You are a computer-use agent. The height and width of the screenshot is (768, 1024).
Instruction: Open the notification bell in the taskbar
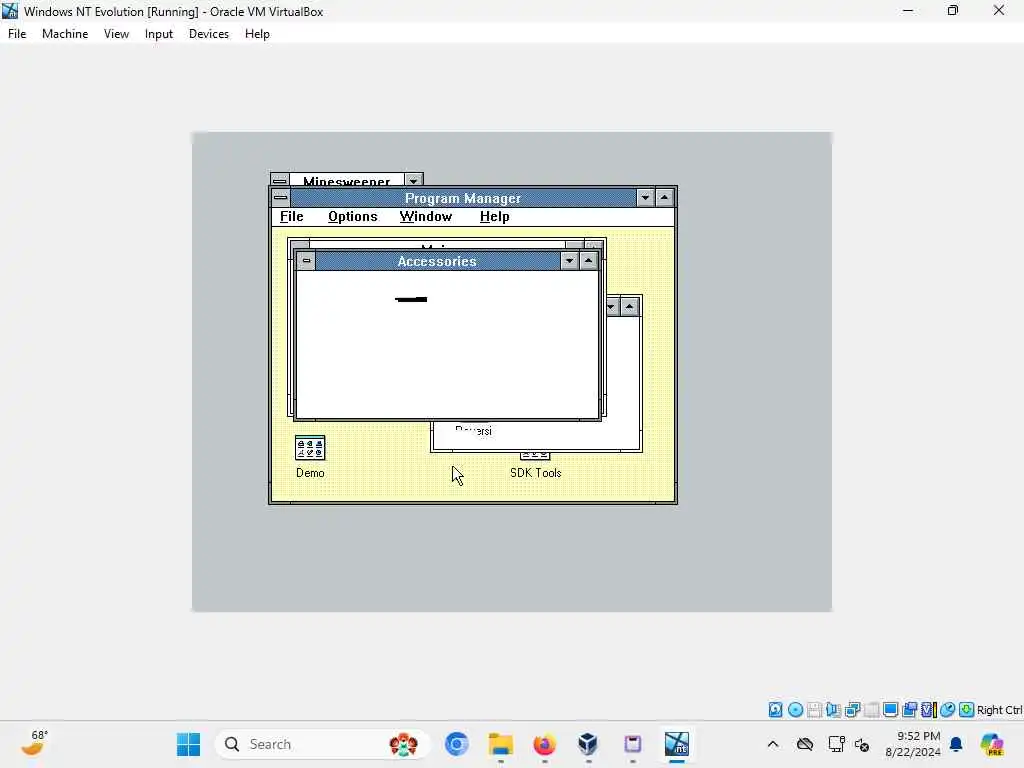click(956, 744)
